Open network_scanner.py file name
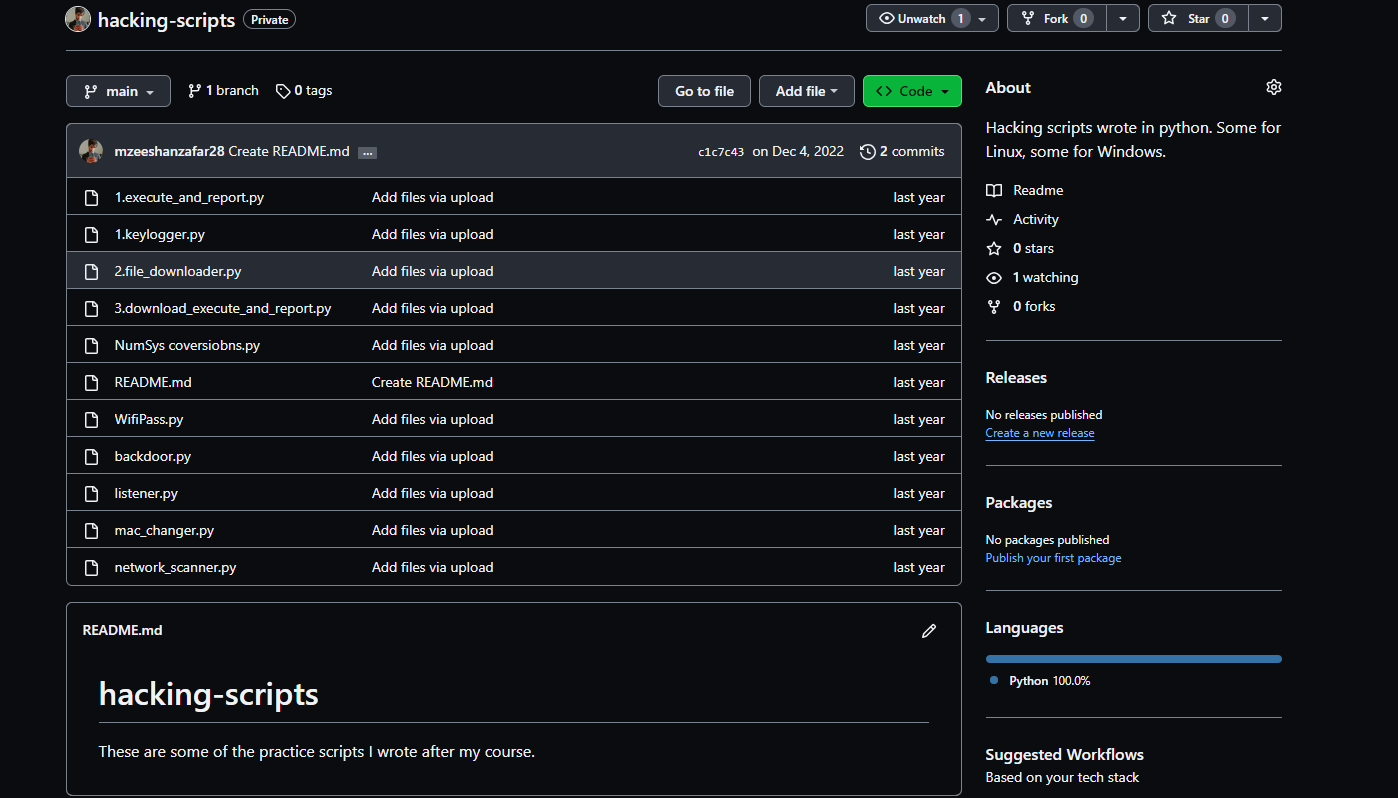The image size is (1398, 798). coord(175,567)
